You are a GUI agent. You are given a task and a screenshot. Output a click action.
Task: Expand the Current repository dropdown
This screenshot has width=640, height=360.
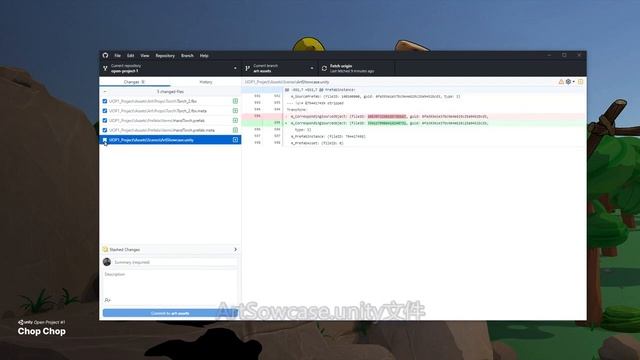170,68
